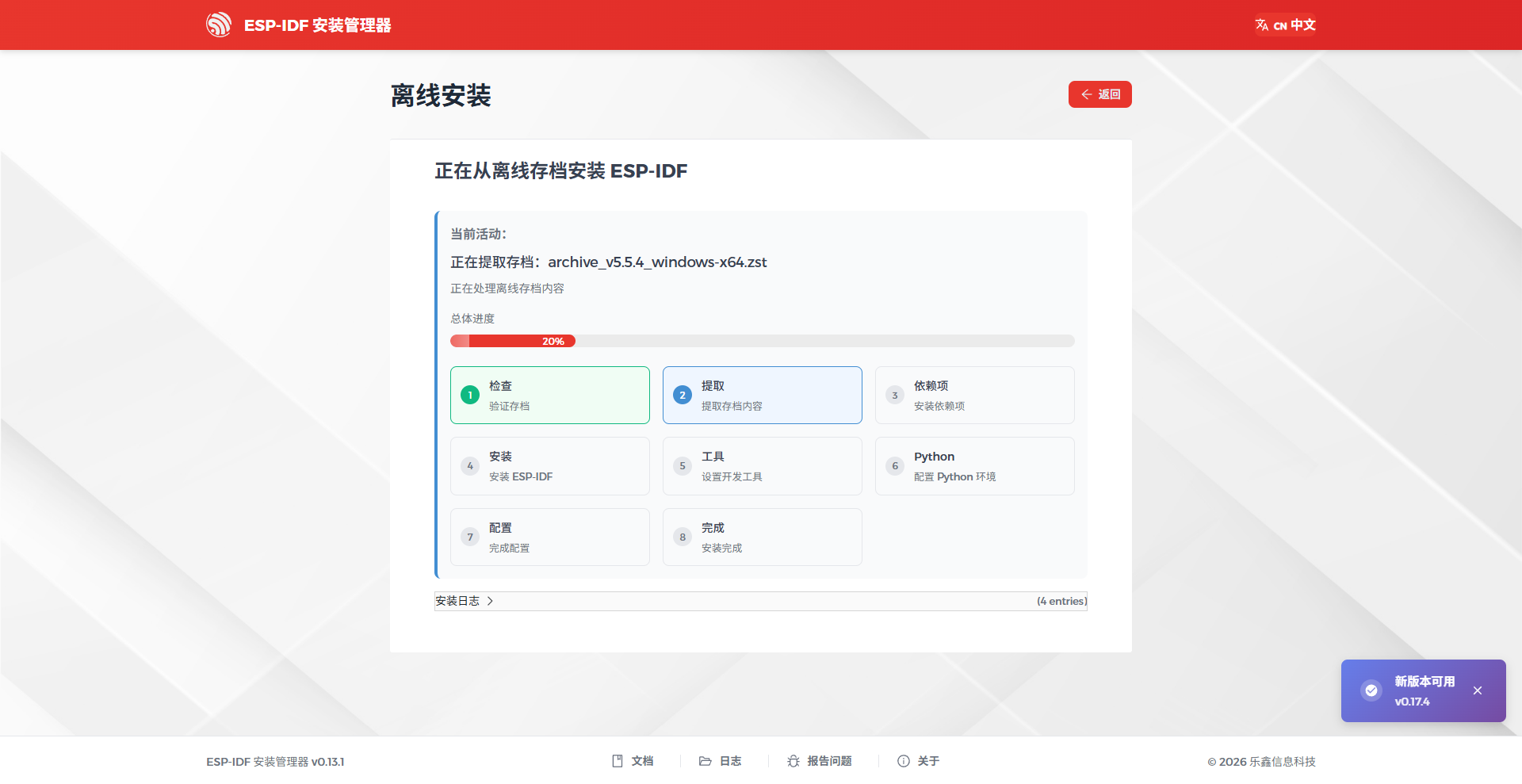Viewport: 1522px width, 784px height.
Task: Click the ESP-IDF 安装管理器 header title
Action: [x=318, y=25]
